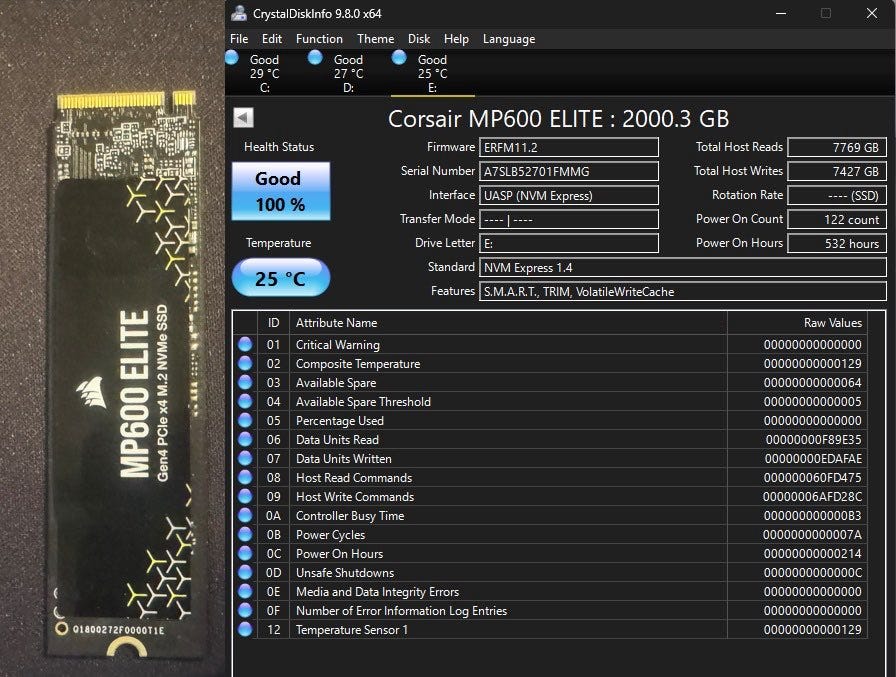Click status orb for Available Spare Threshold row
Viewport: 896px width, 677px height.
click(245, 401)
